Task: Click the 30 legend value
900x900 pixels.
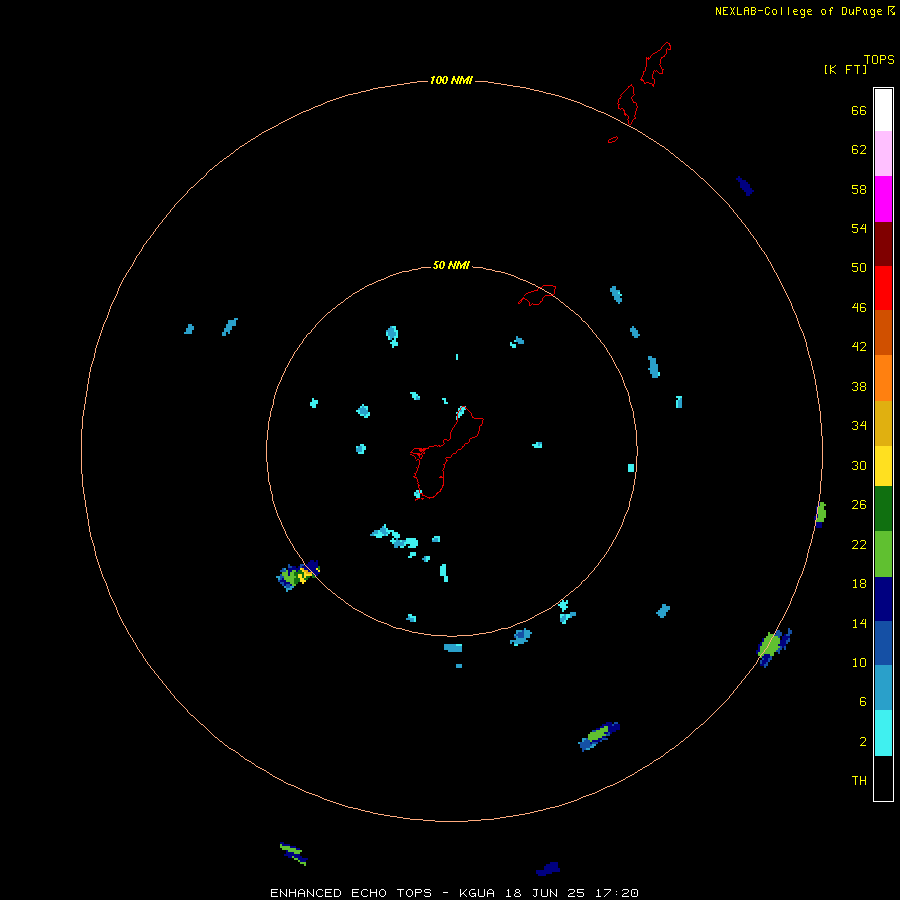Action: coord(859,465)
